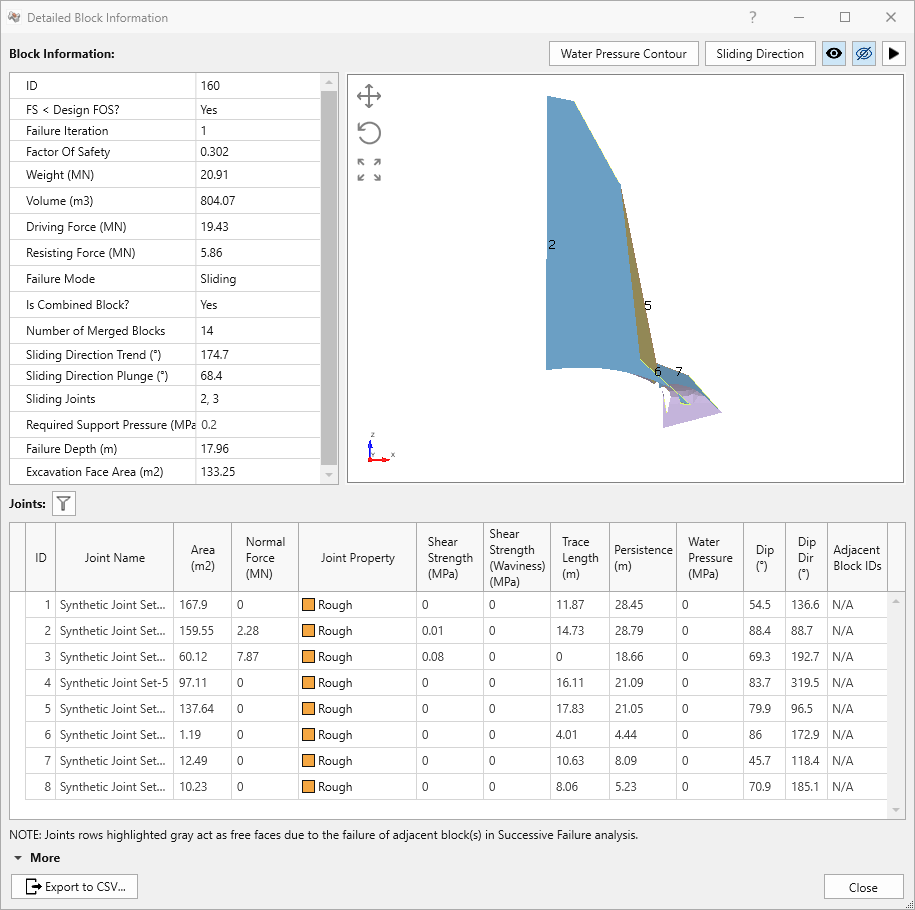Image resolution: width=915 pixels, height=910 pixels.
Task: Click the Rough orange swatch for joint 1
Action: (309, 605)
